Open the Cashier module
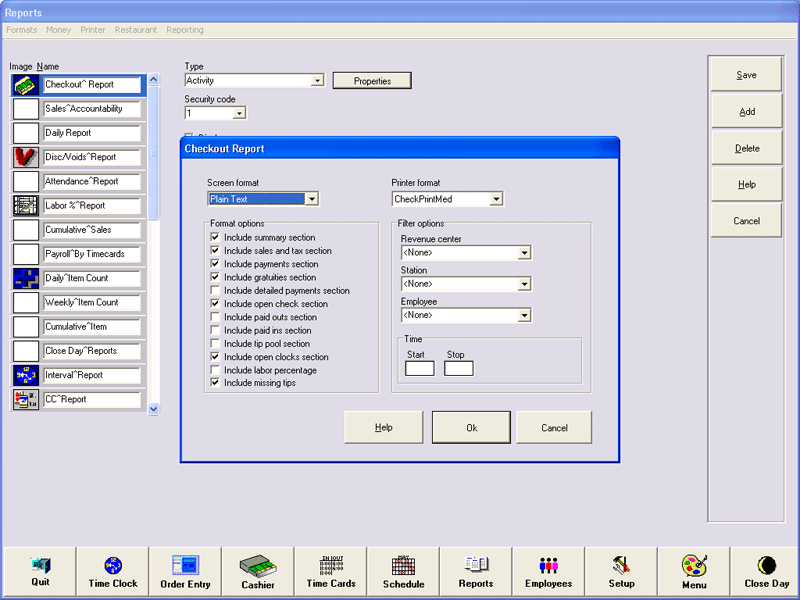Image resolution: width=800 pixels, height=600 pixels. [258, 572]
